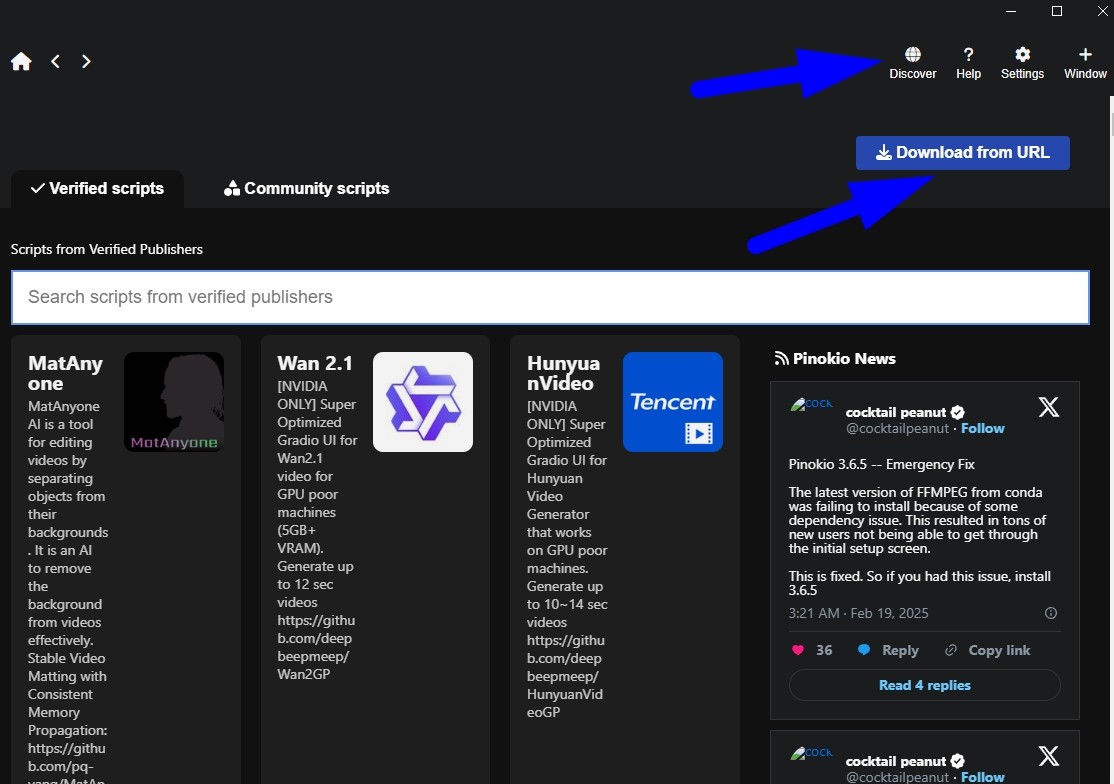This screenshot has height=784, width=1114.
Task: Minimize the Pinokio window
Action: pyautogui.click(x=1011, y=11)
